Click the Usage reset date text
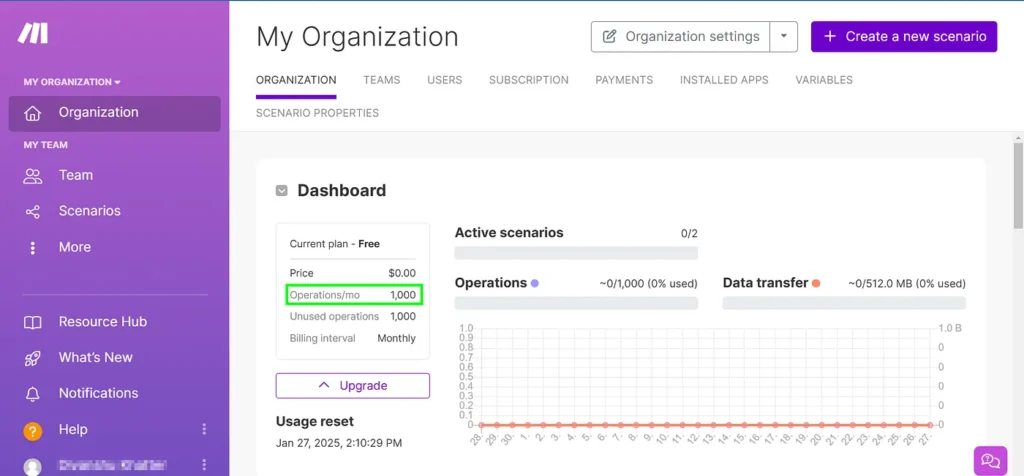Screen dimensions: 1024x476 (x=339, y=443)
